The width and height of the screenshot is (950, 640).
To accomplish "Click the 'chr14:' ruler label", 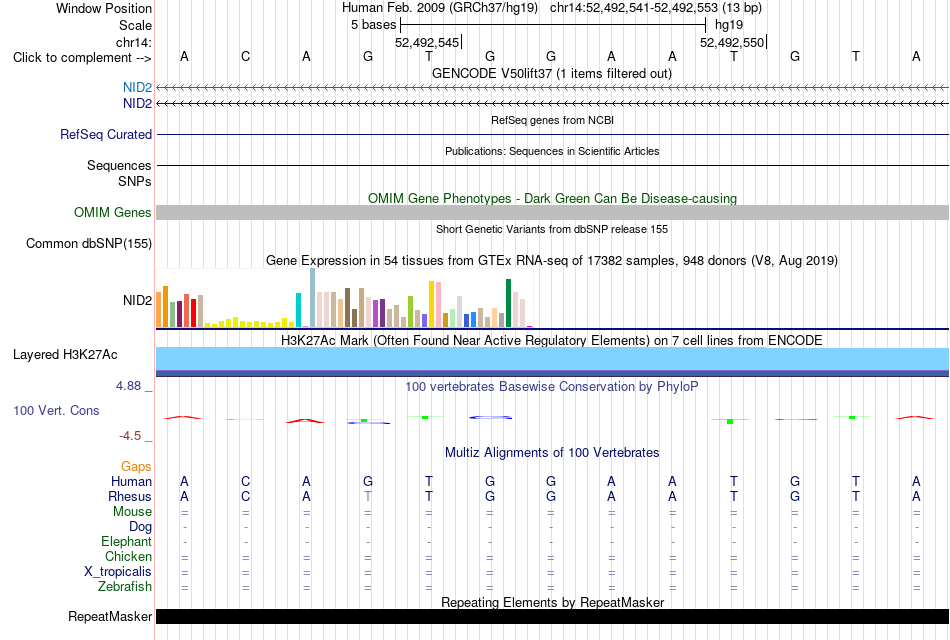I will (x=134, y=42).
